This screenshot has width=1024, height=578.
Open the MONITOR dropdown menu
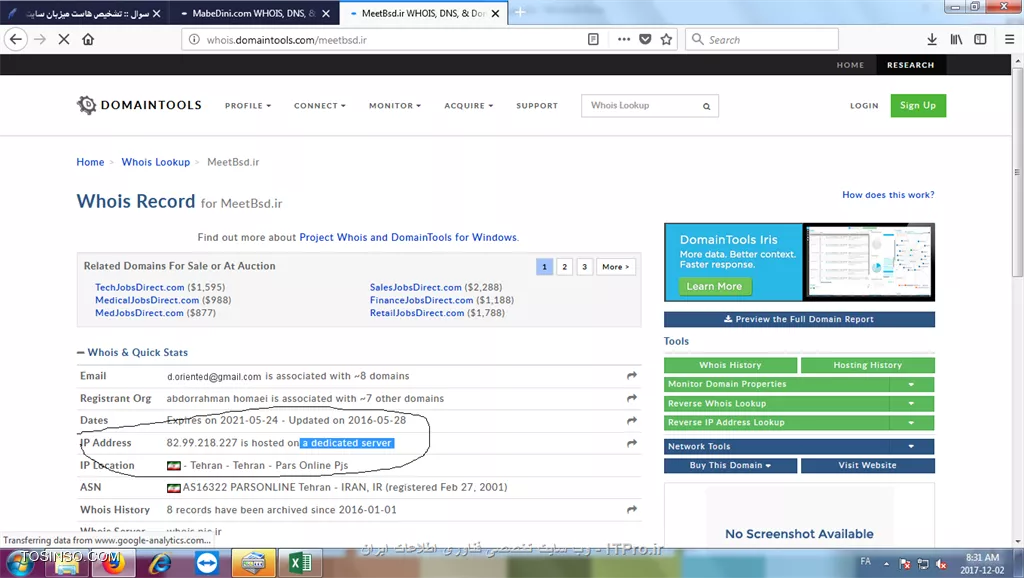tap(394, 106)
